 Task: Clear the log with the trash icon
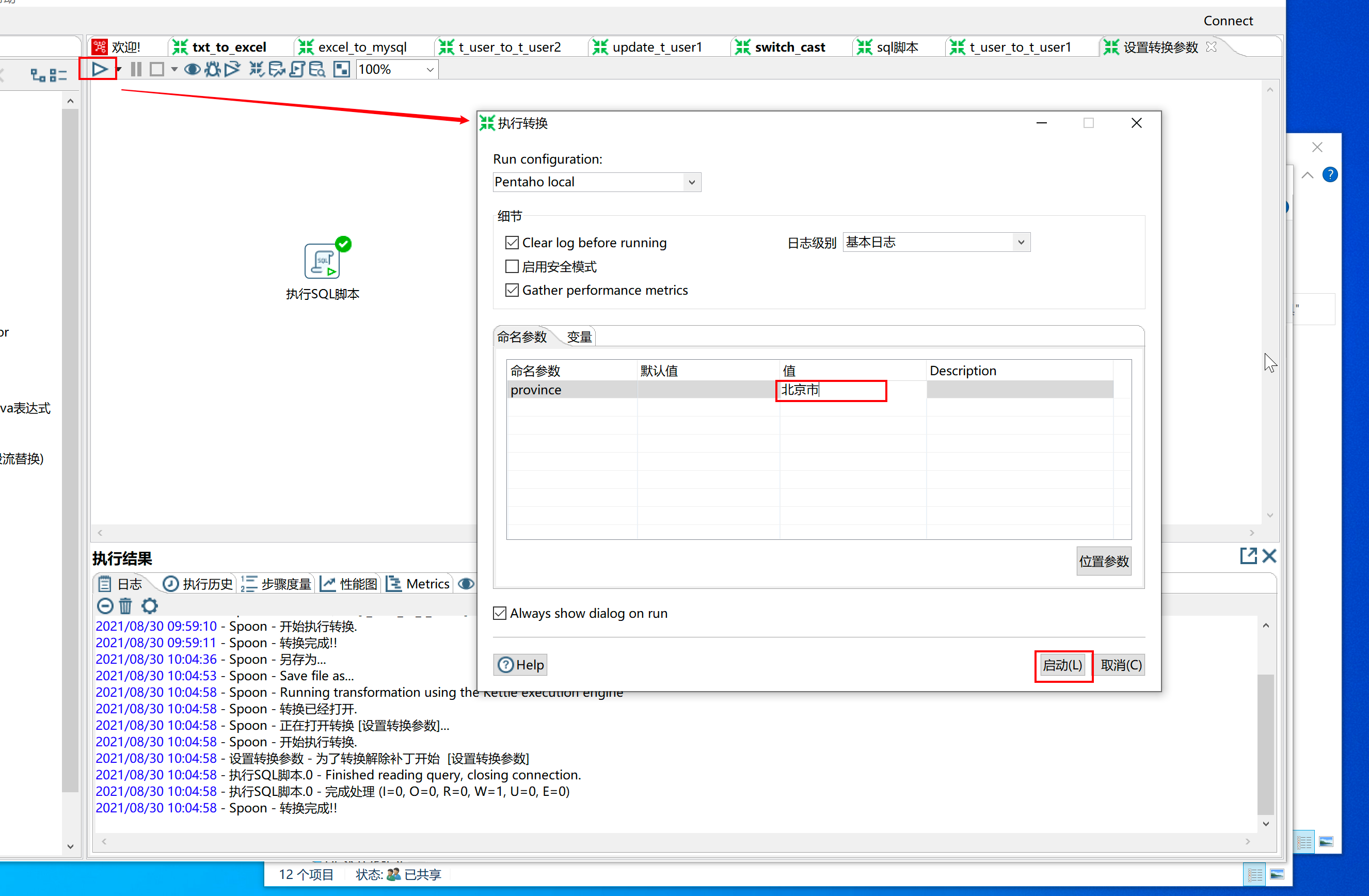pyautogui.click(x=125, y=605)
